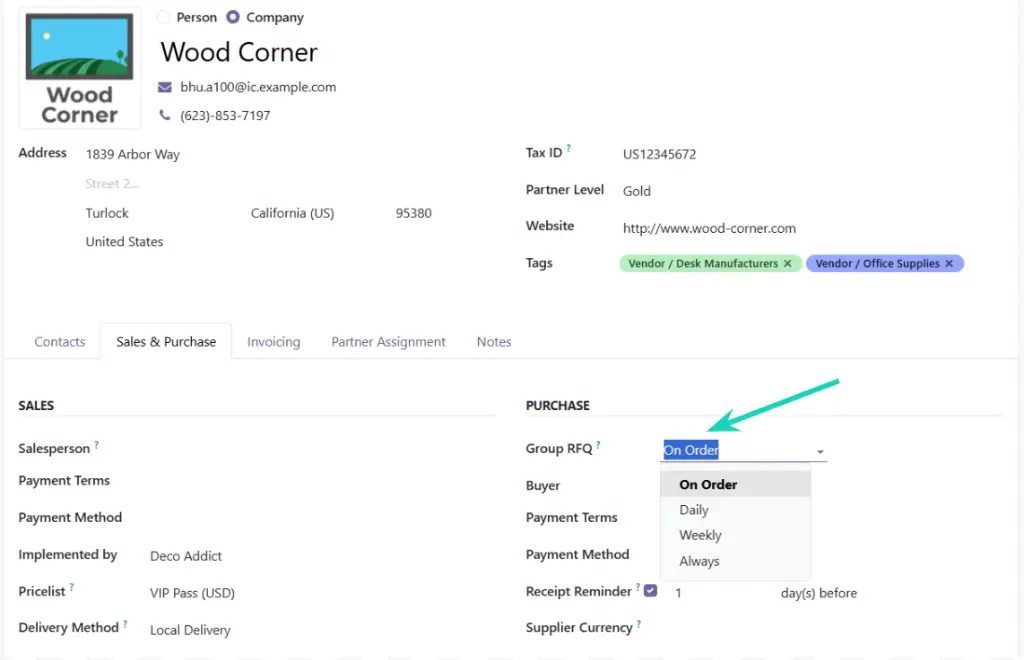Screen dimensions: 1024x660
Task: Click the email envelope icon beside the address
Action: 164,87
